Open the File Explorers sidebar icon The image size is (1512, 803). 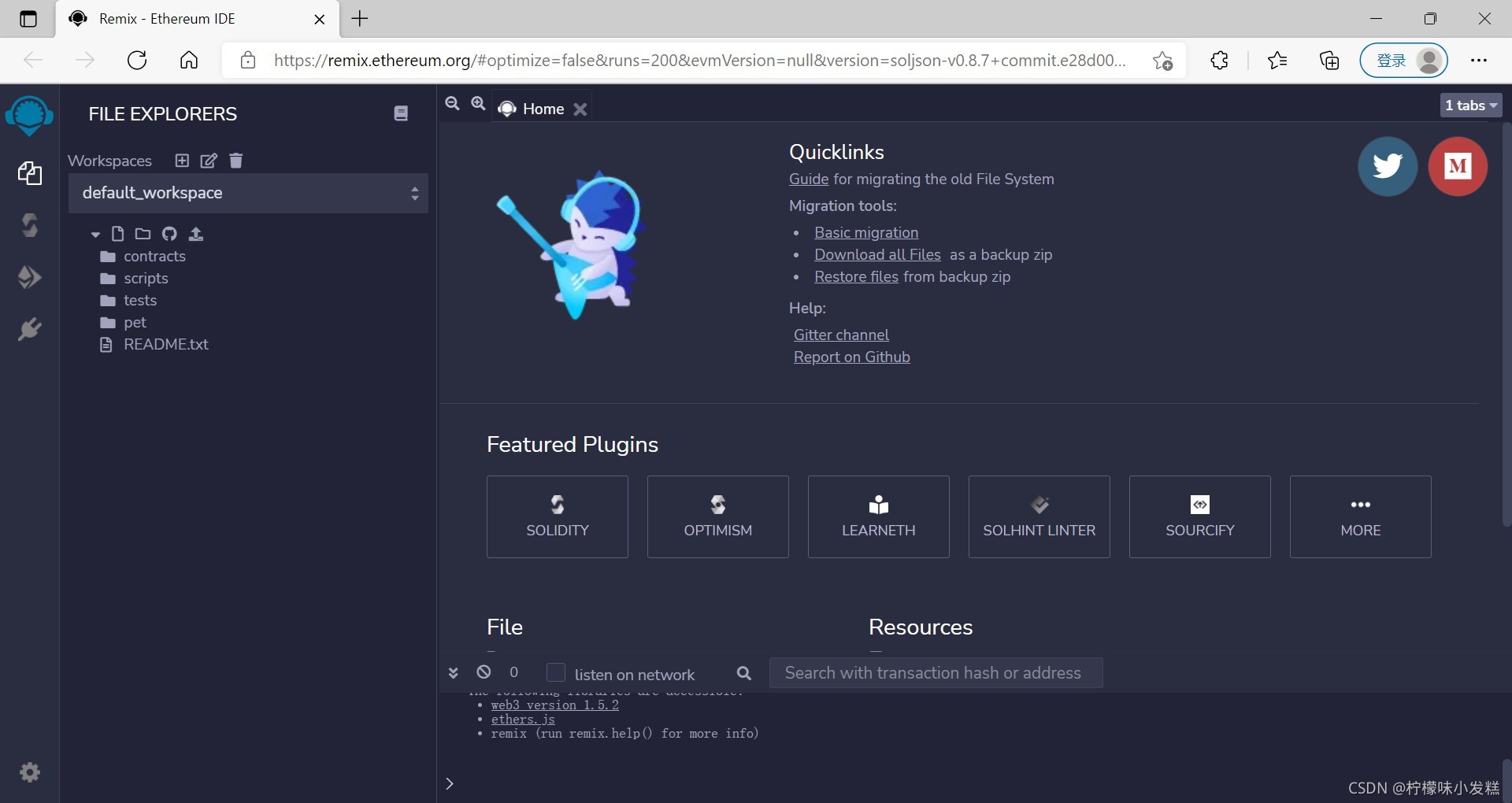(29, 173)
